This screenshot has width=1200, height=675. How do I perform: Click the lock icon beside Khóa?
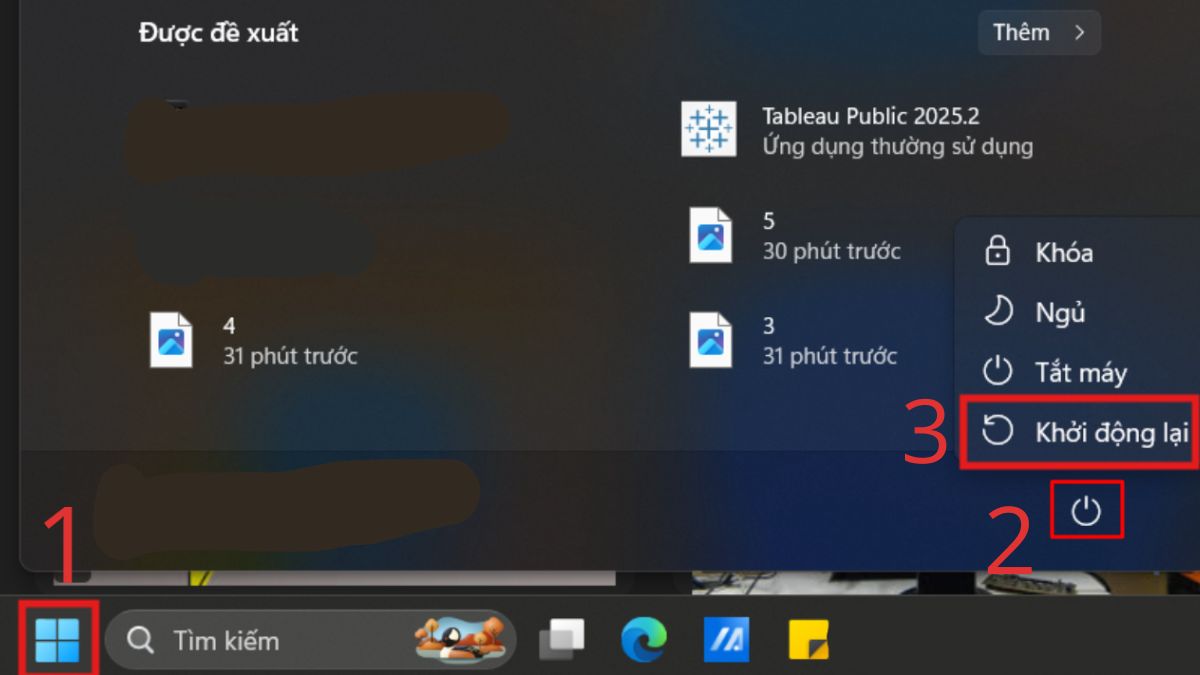997,252
